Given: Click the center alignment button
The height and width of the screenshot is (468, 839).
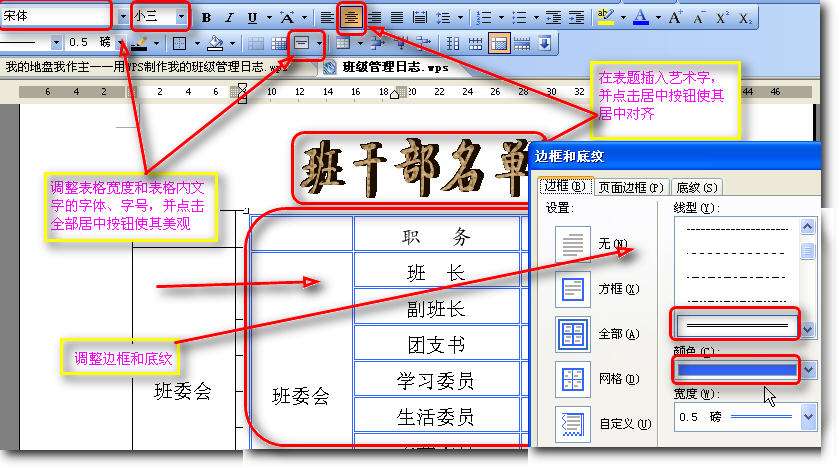Looking at the screenshot, I should pos(351,17).
